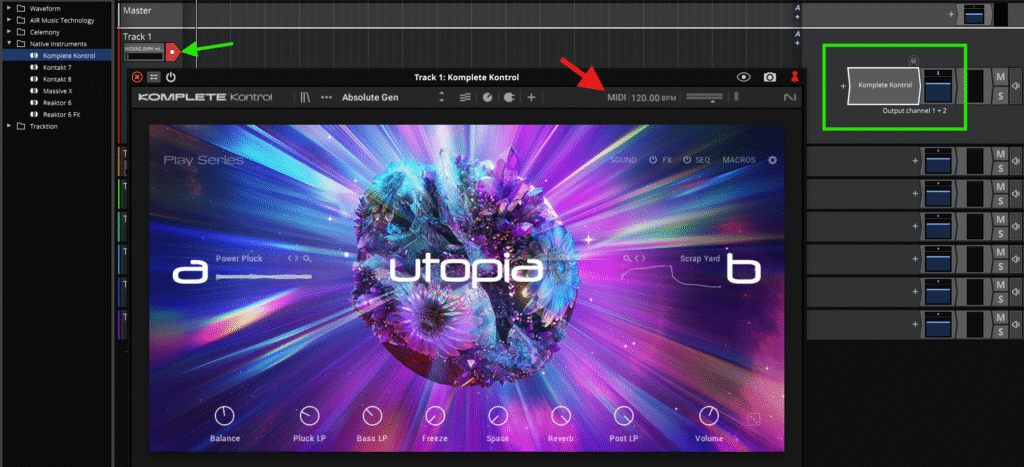Expand the Tracktion folder
This screenshot has width=1024, height=467.
9,126
